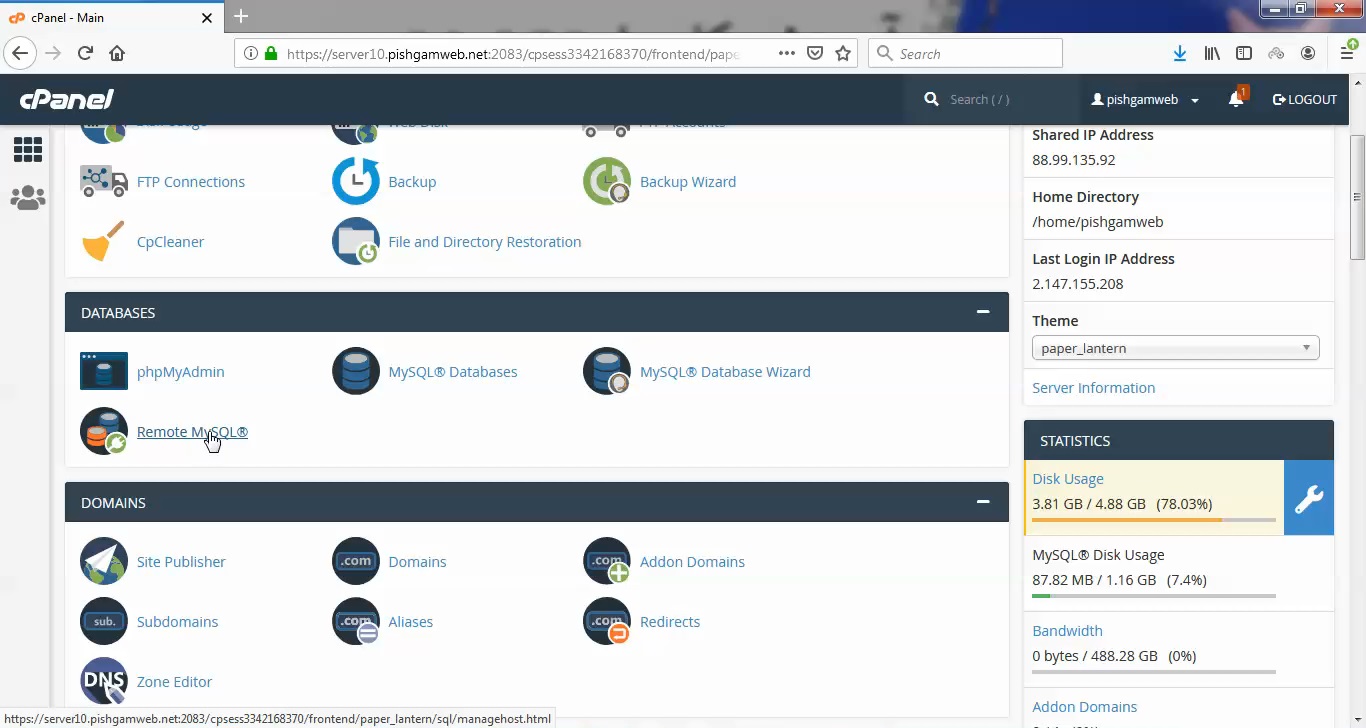Click inside the cPanel search field

(x=990, y=99)
